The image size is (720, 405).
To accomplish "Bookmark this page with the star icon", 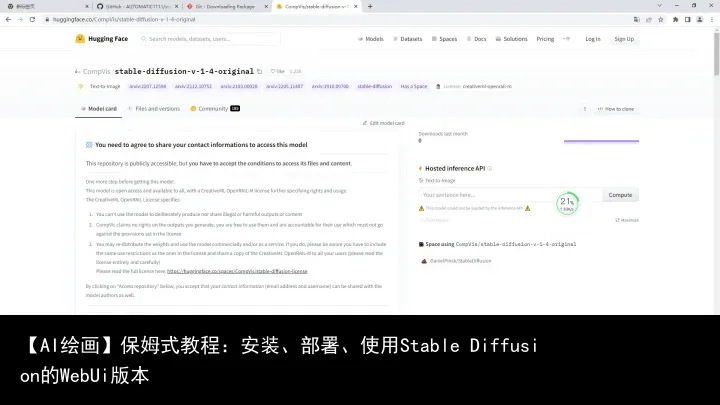I will coord(661,19).
